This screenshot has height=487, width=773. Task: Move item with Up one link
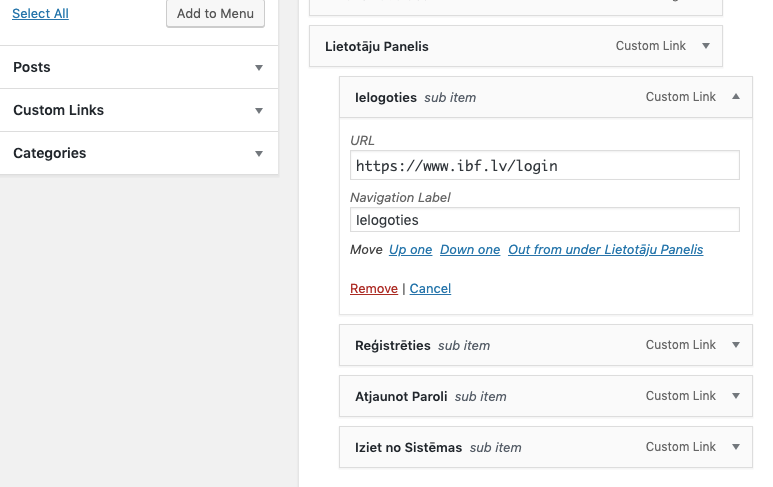pyautogui.click(x=410, y=250)
